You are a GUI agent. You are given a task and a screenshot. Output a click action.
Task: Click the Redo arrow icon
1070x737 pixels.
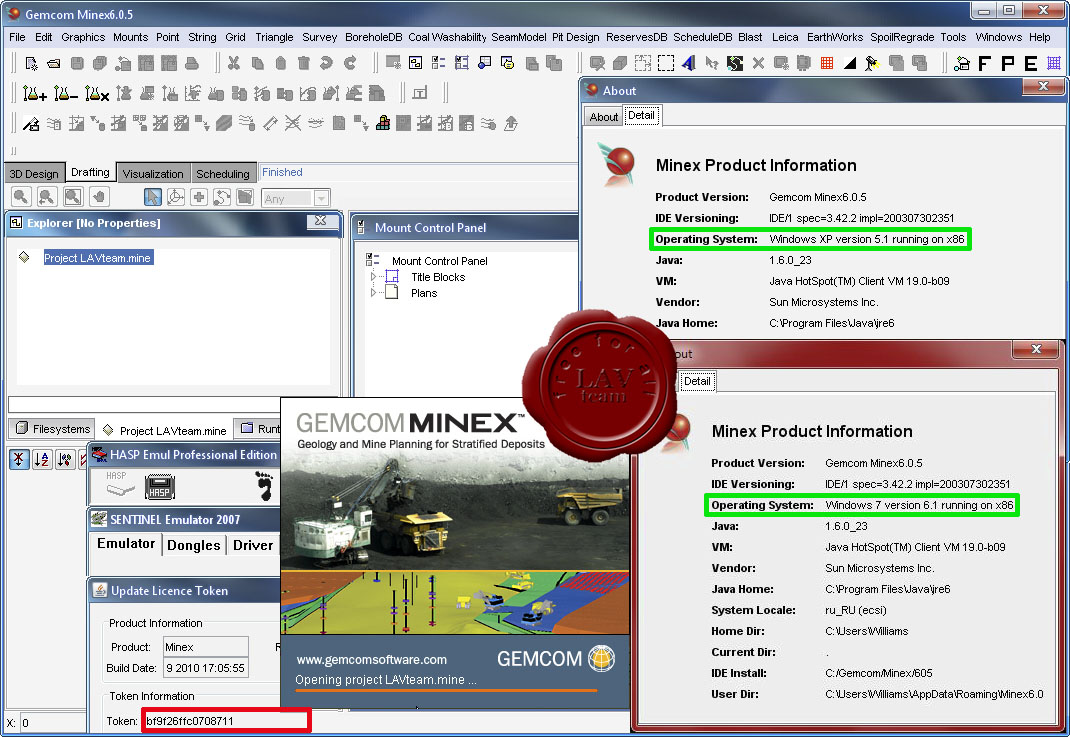[350, 63]
